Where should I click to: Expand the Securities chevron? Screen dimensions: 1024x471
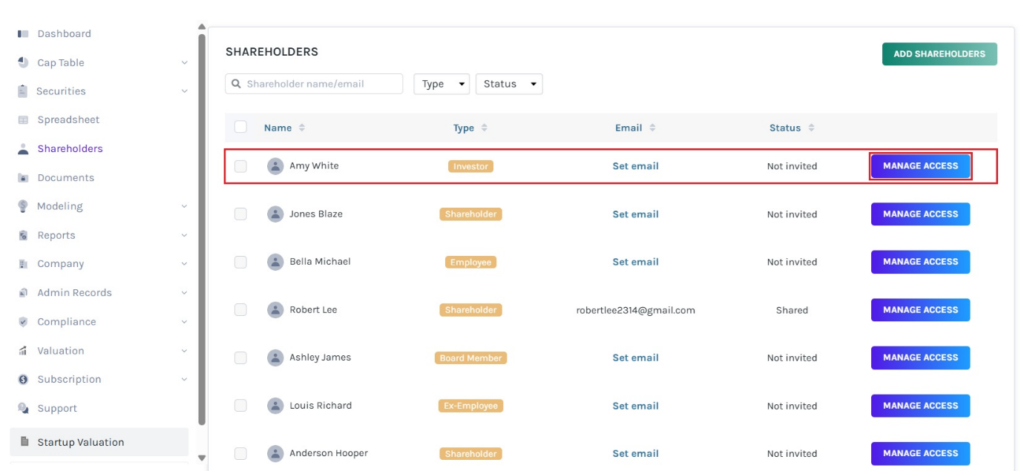coord(184,91)
